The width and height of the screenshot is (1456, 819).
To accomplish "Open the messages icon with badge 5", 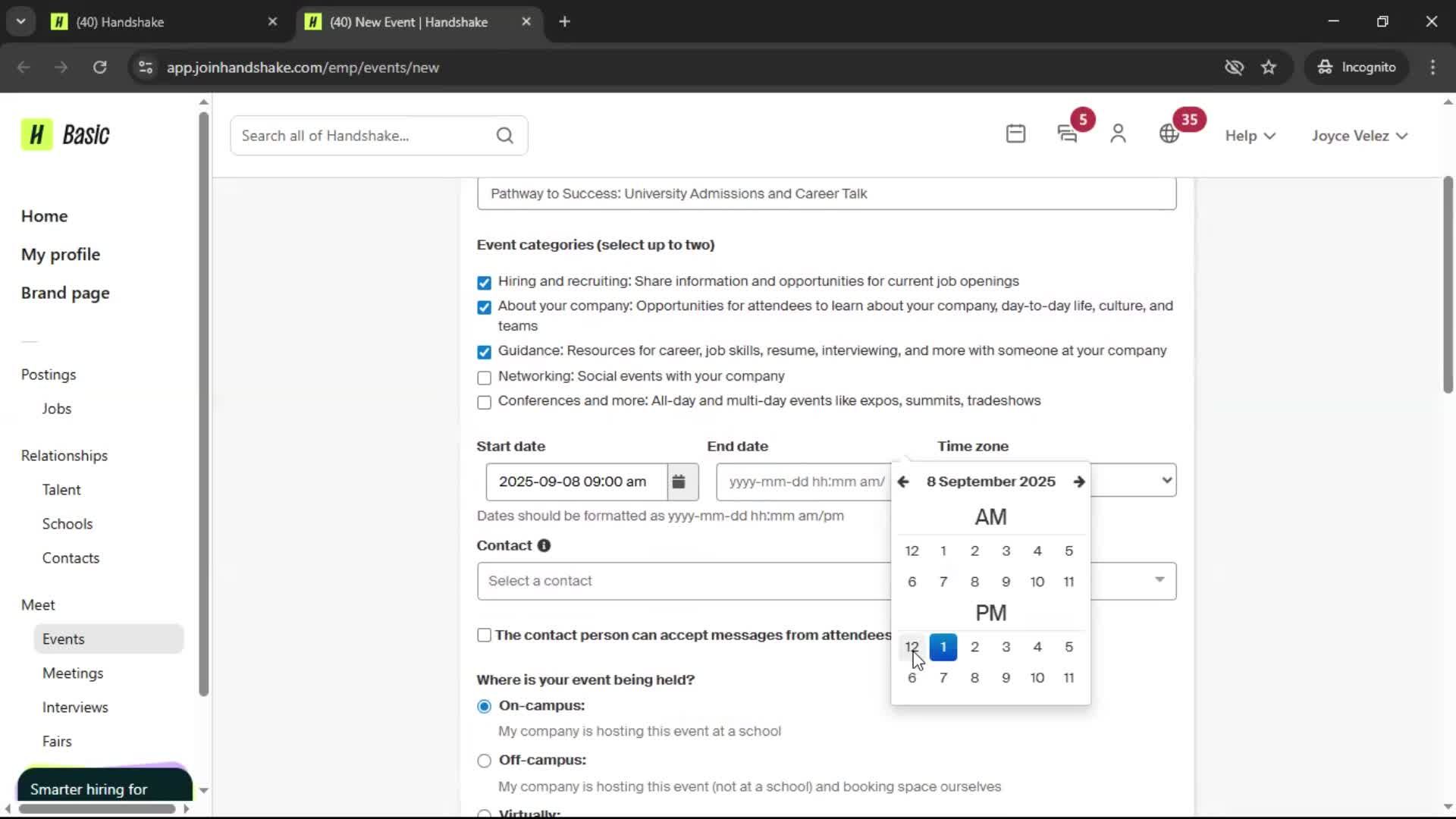I will (x=1067, y=135).
